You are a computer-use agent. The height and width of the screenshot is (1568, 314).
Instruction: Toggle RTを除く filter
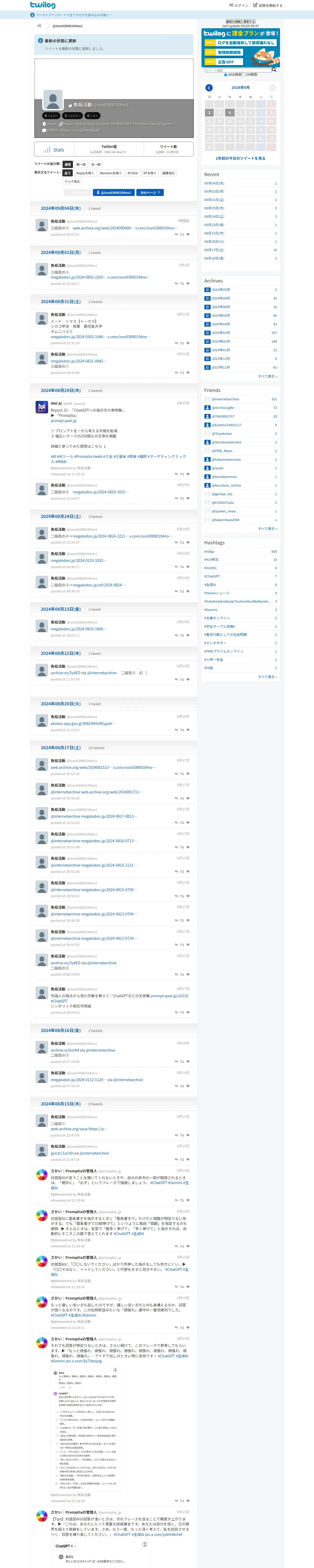pos(149,173)
